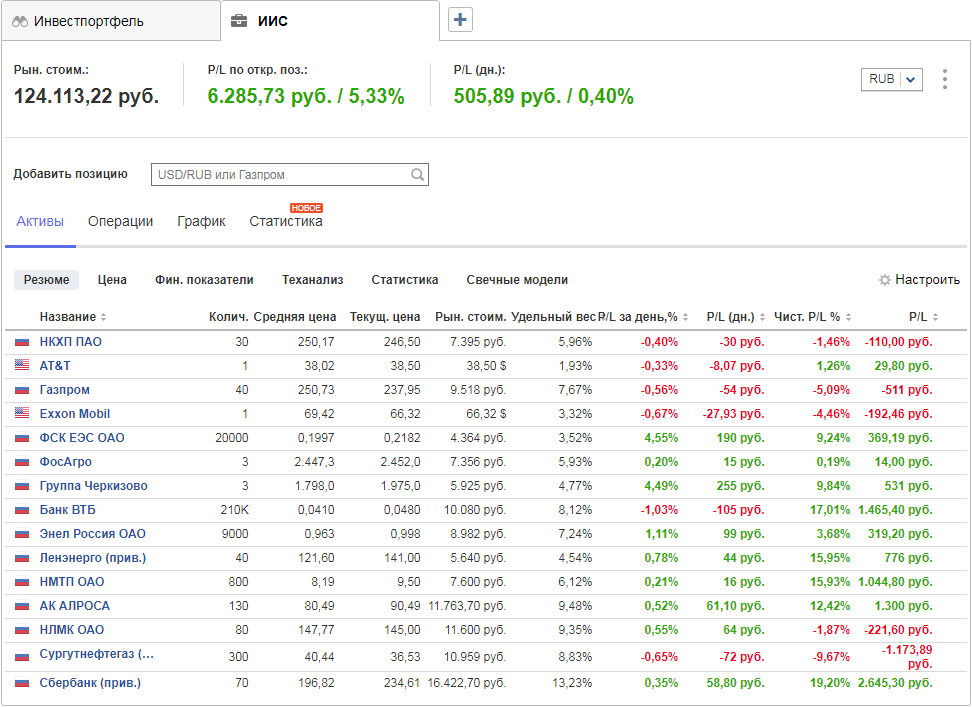Select the ИИС portfolio tab

[x=330, y=21]
